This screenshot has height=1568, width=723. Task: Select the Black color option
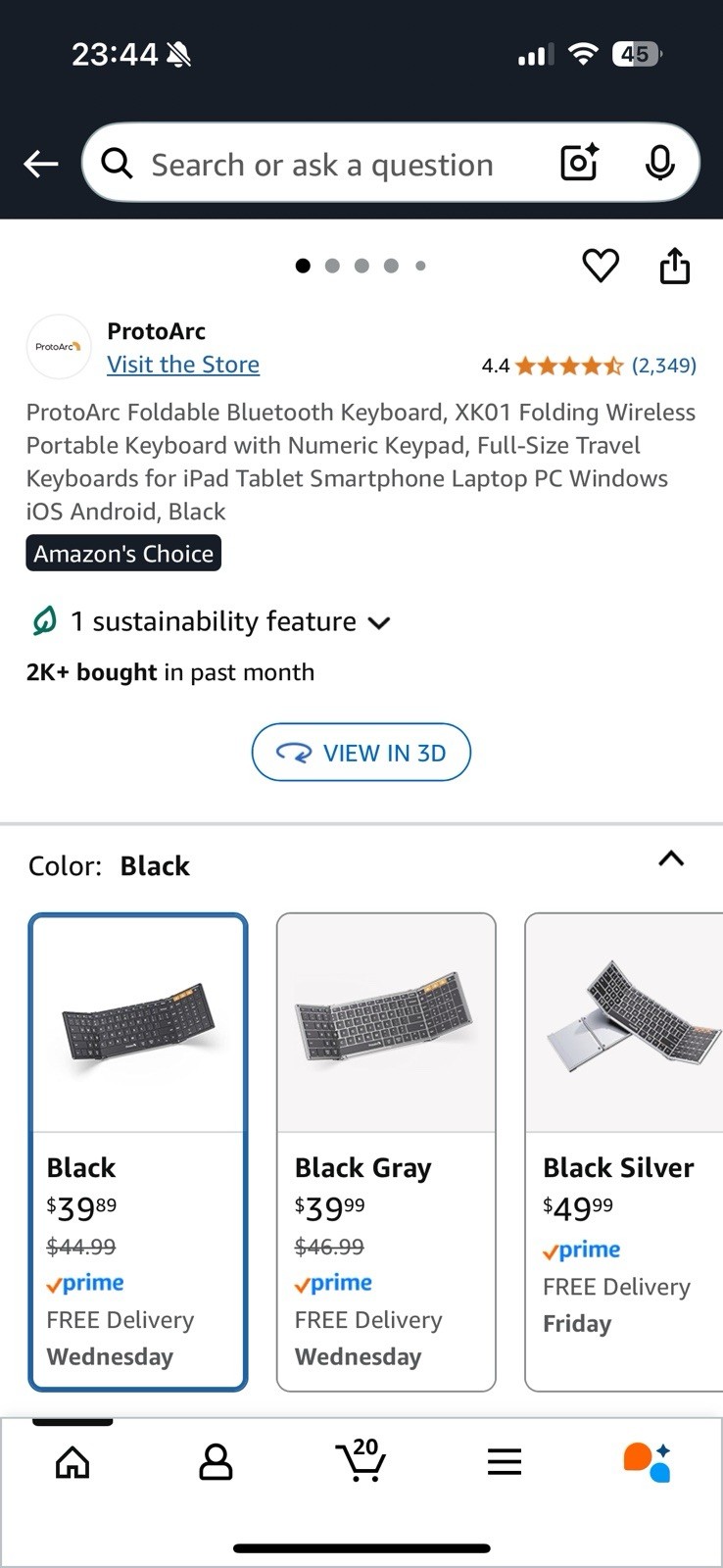(x=138, y=1151)
